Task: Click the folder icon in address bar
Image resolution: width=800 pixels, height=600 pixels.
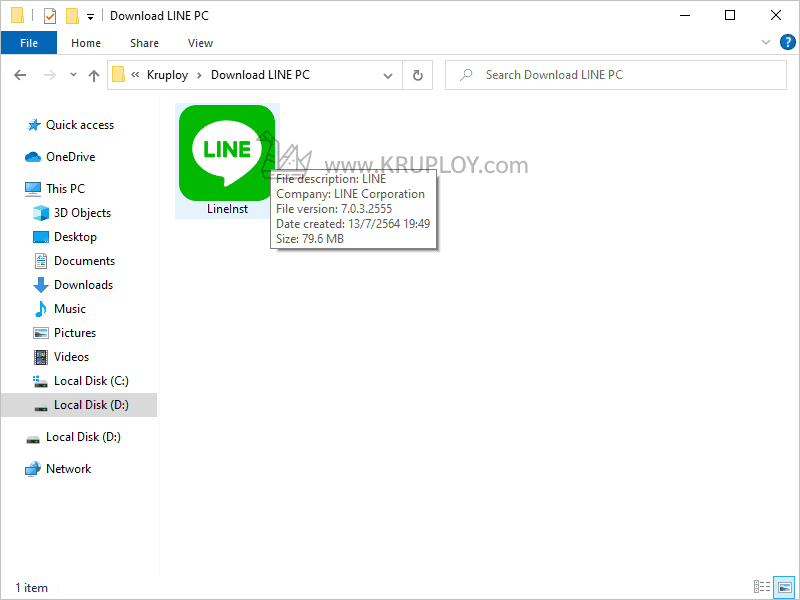Action: point(118,75)
